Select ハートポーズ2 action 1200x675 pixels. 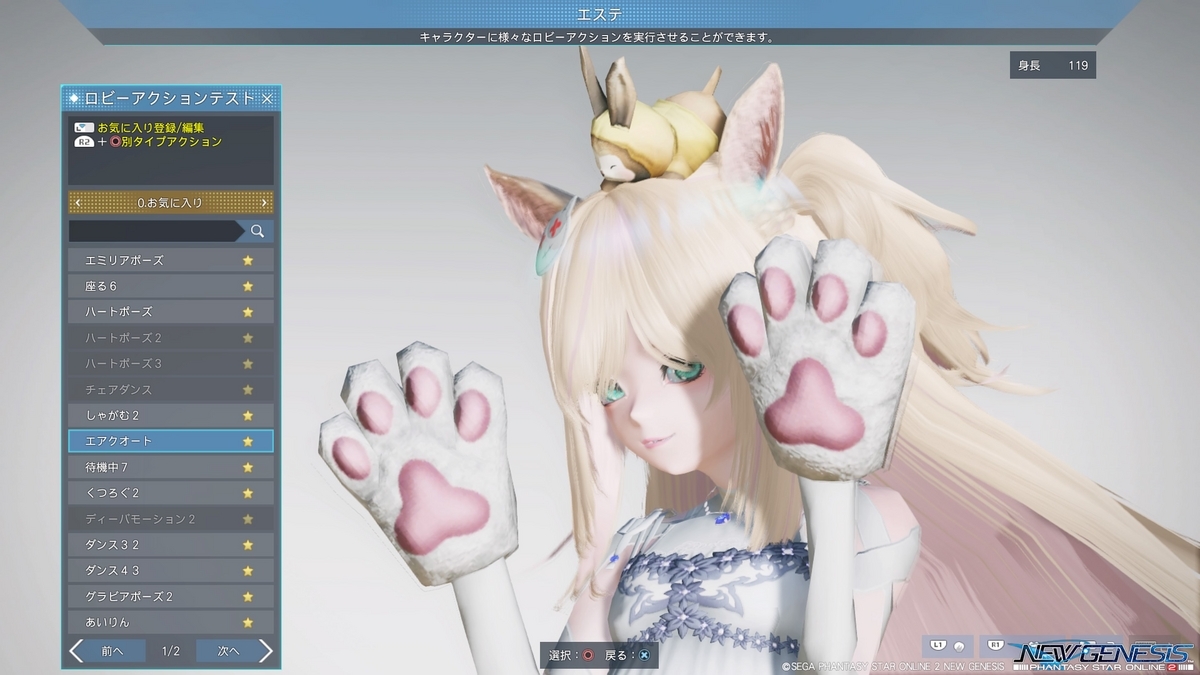171,338
